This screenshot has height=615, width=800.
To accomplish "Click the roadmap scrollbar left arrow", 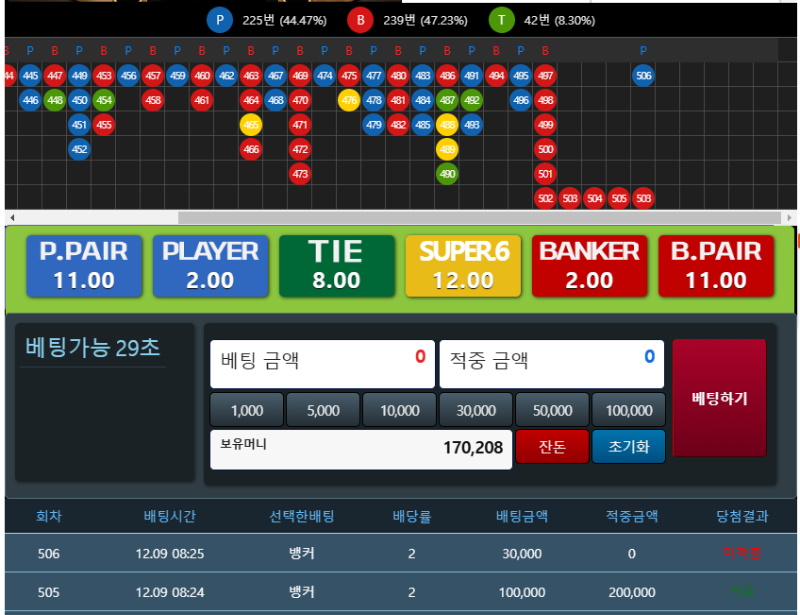I will 12,217.
